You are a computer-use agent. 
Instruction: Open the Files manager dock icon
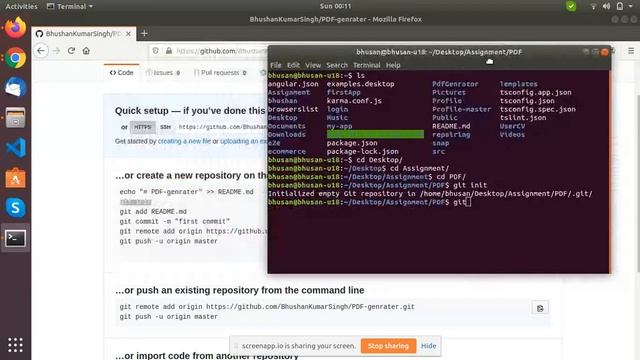[x=16, y=118]
